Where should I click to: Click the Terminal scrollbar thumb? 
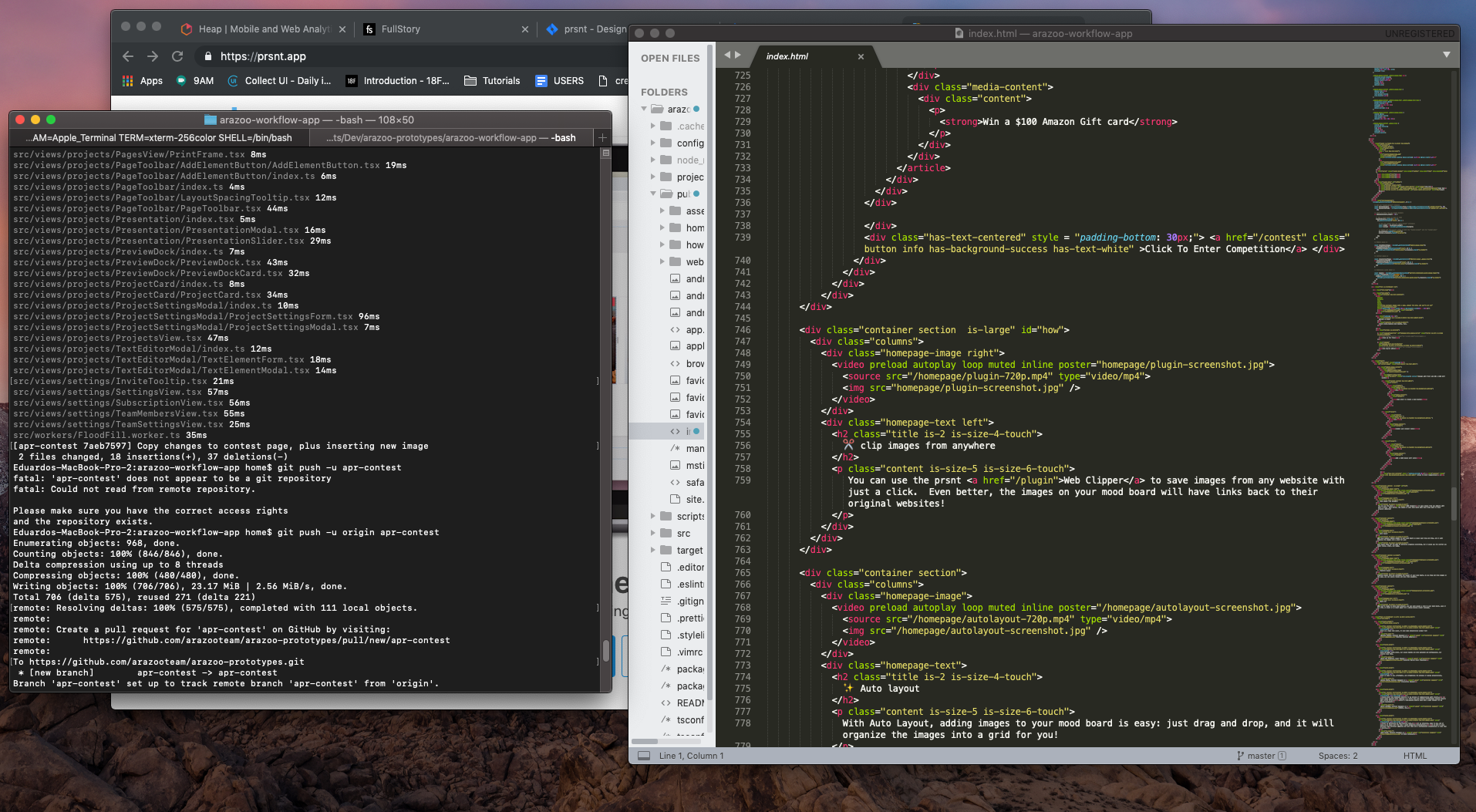[606, 649]
